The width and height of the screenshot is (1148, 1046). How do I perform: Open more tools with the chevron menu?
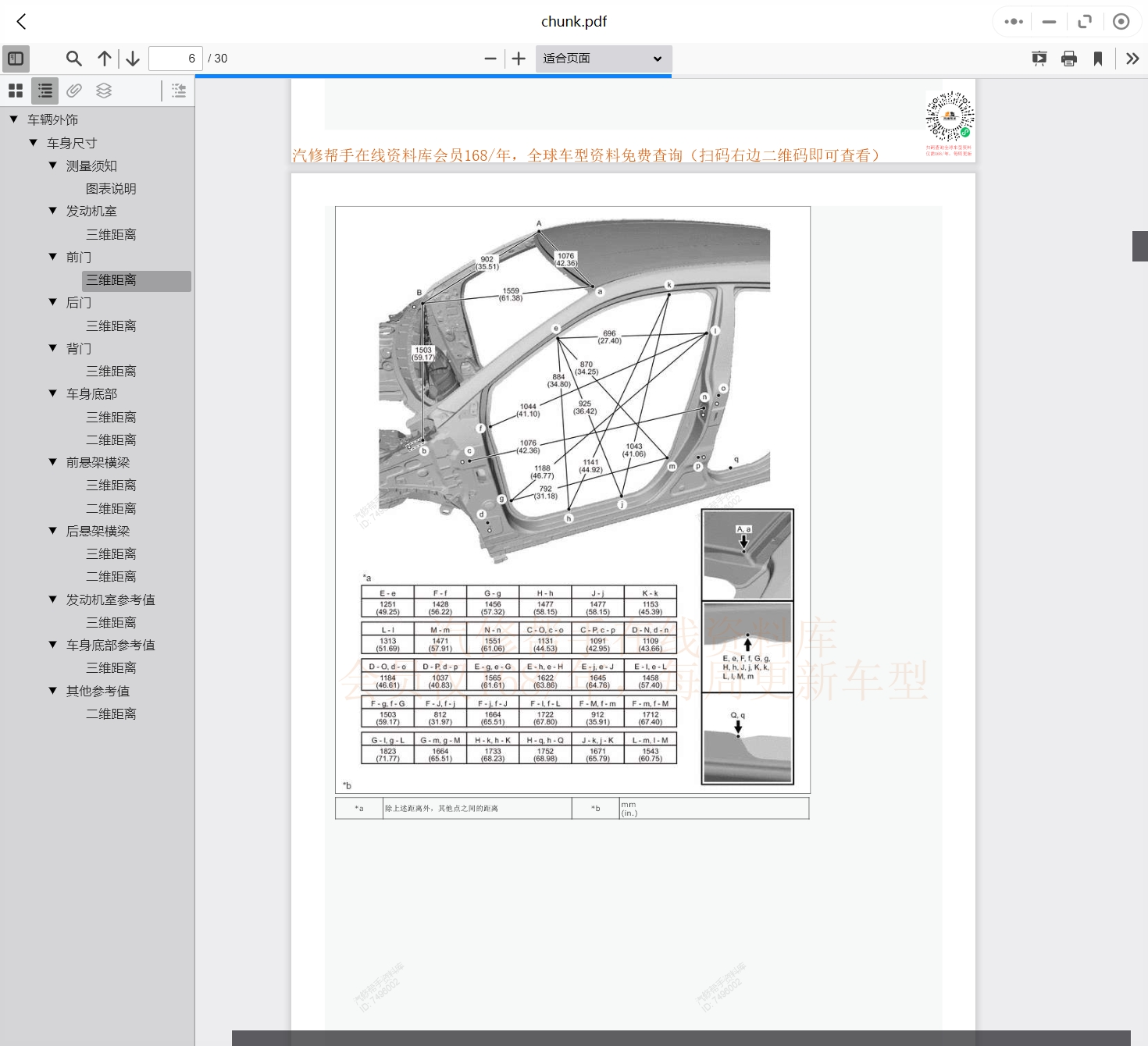[x=1132, y=58]
